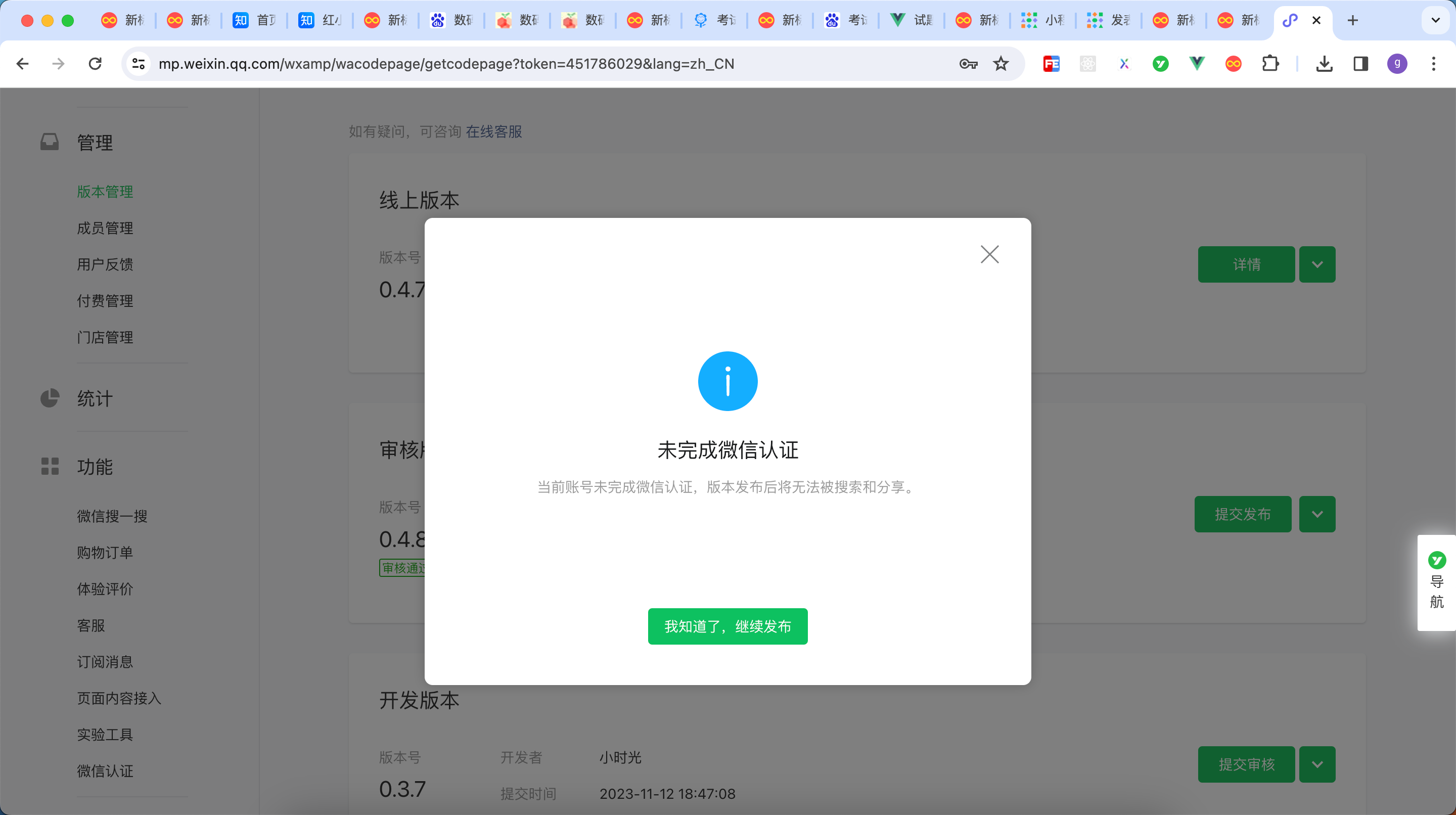Bookmark this page with star icon
Image resolution: width=1456 pixels, height=815 pixels.
(1000, 64)
